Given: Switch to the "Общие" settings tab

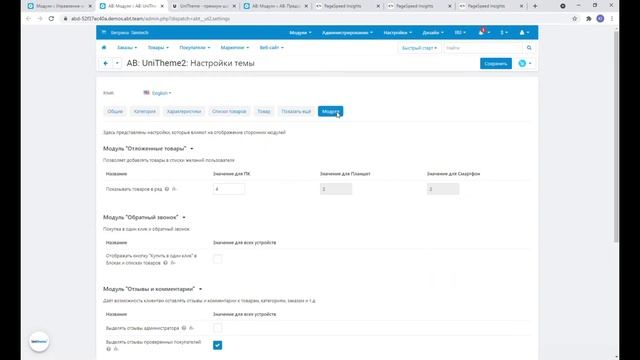Looking at the screenshot, I should pos(115,111).
